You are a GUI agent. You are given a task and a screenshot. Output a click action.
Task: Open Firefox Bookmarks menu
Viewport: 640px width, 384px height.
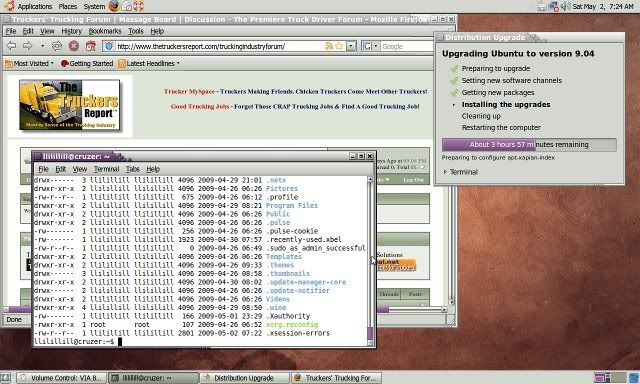pos(105,31)
